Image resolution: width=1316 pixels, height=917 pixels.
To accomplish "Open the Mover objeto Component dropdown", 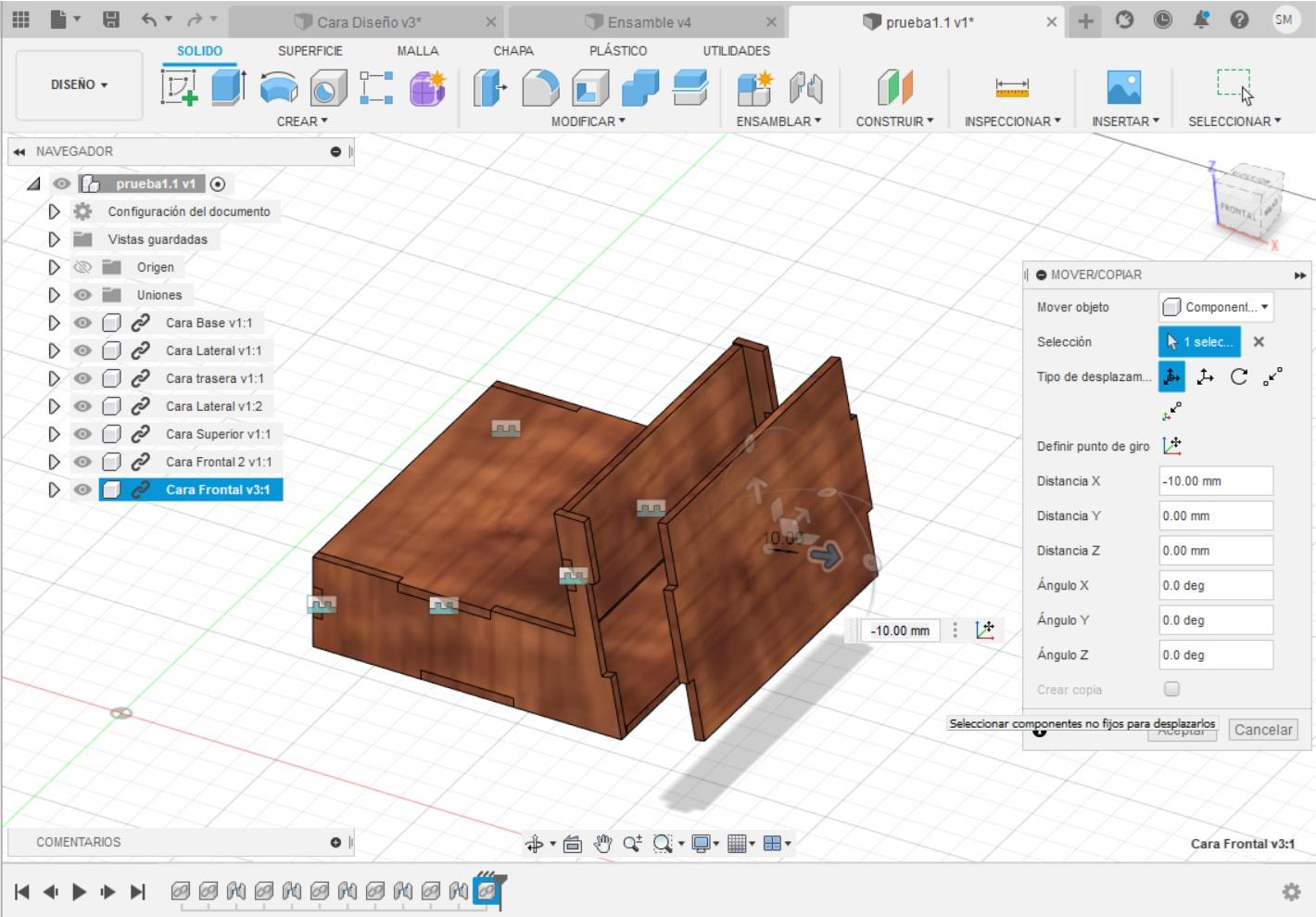I will coord(1216,307).
